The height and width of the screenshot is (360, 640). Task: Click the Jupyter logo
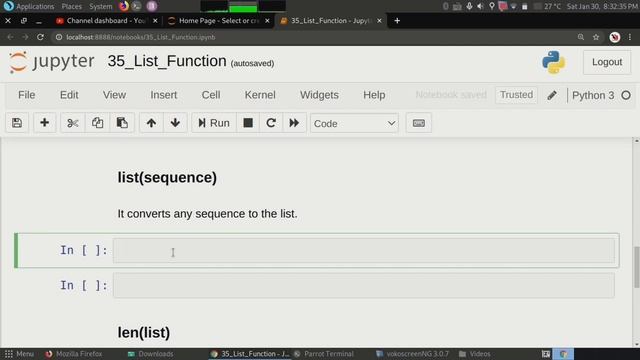click(52, 62)
